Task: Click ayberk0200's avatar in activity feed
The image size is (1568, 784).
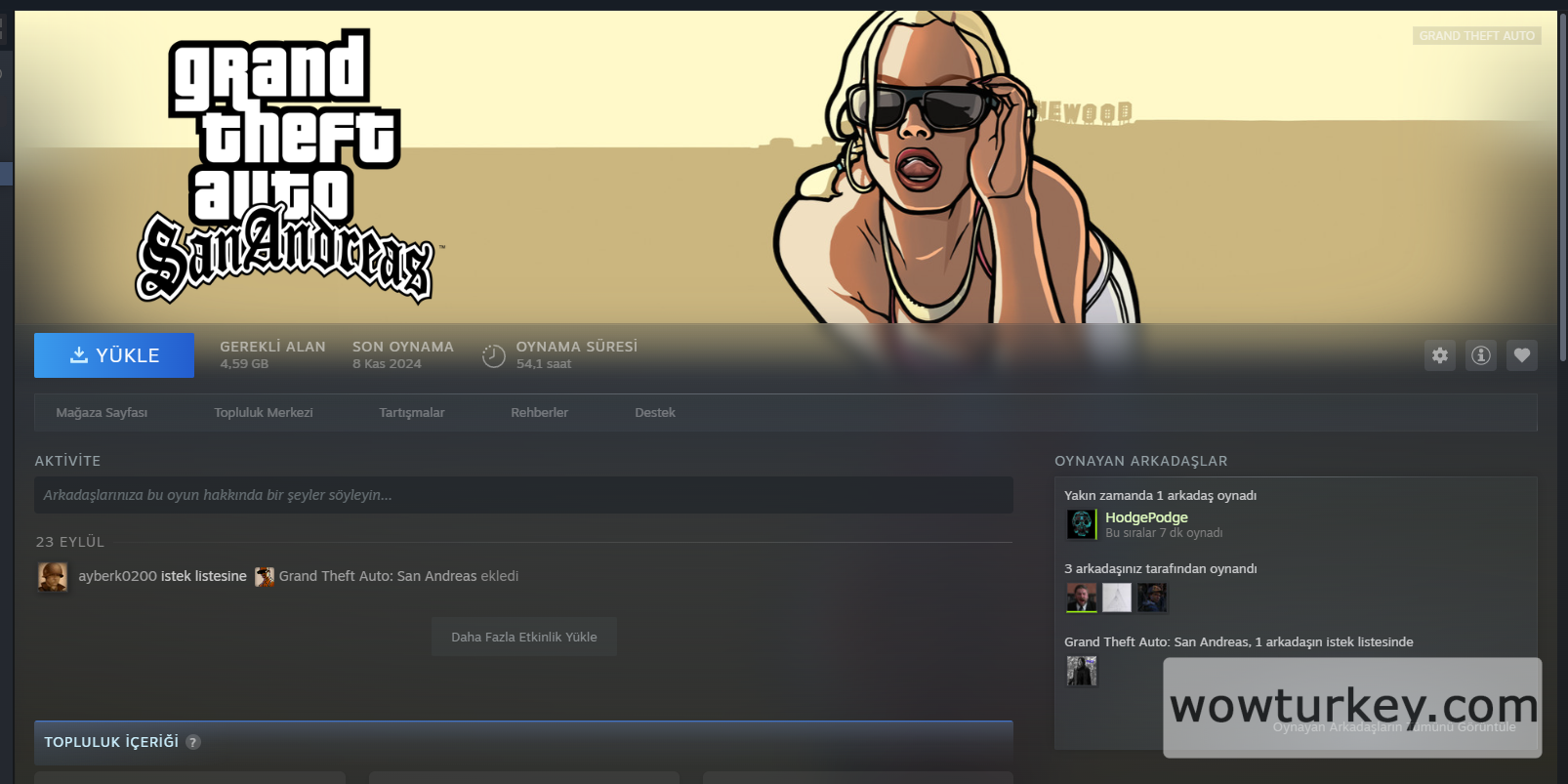Action: [53, 577]
